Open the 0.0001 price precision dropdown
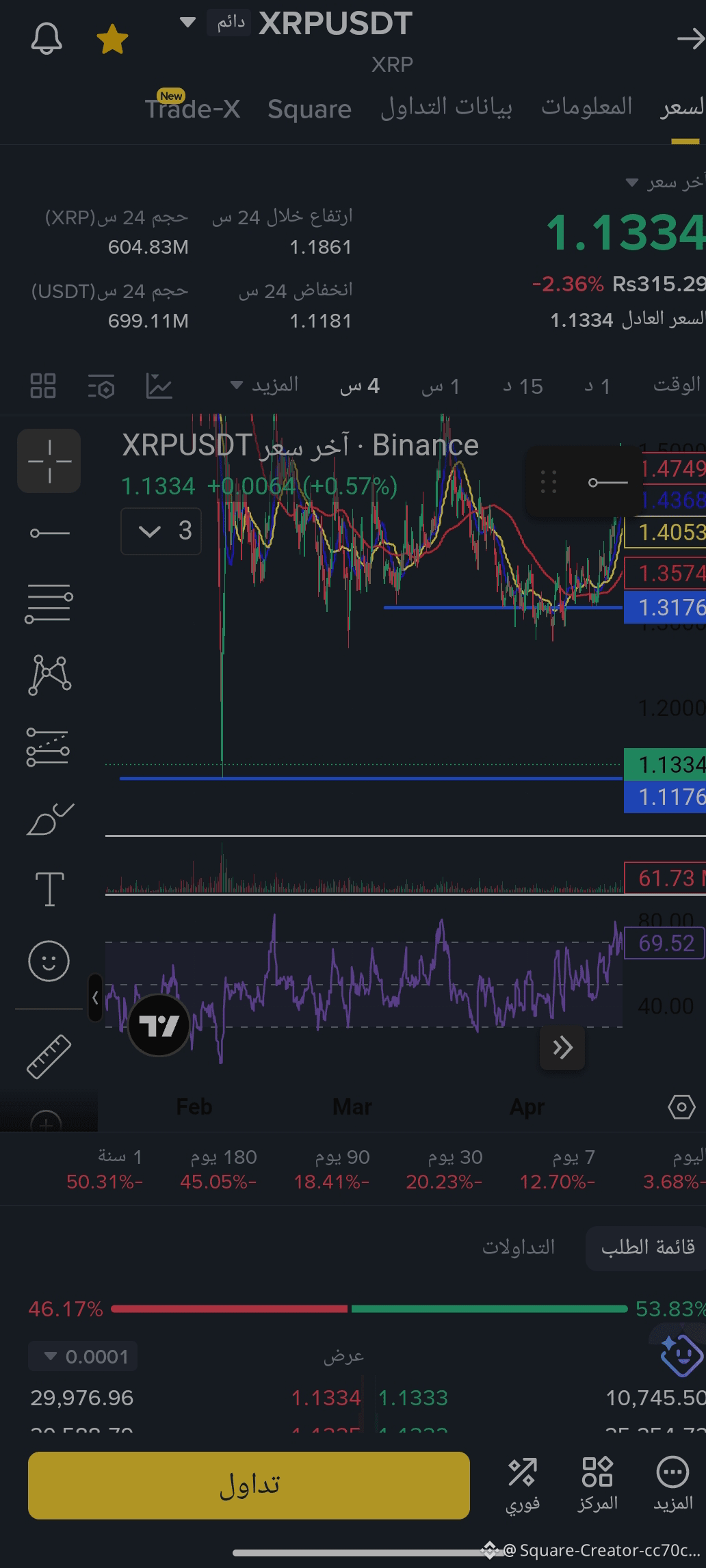This screenshot has width=706, height=1568. 83,1357
